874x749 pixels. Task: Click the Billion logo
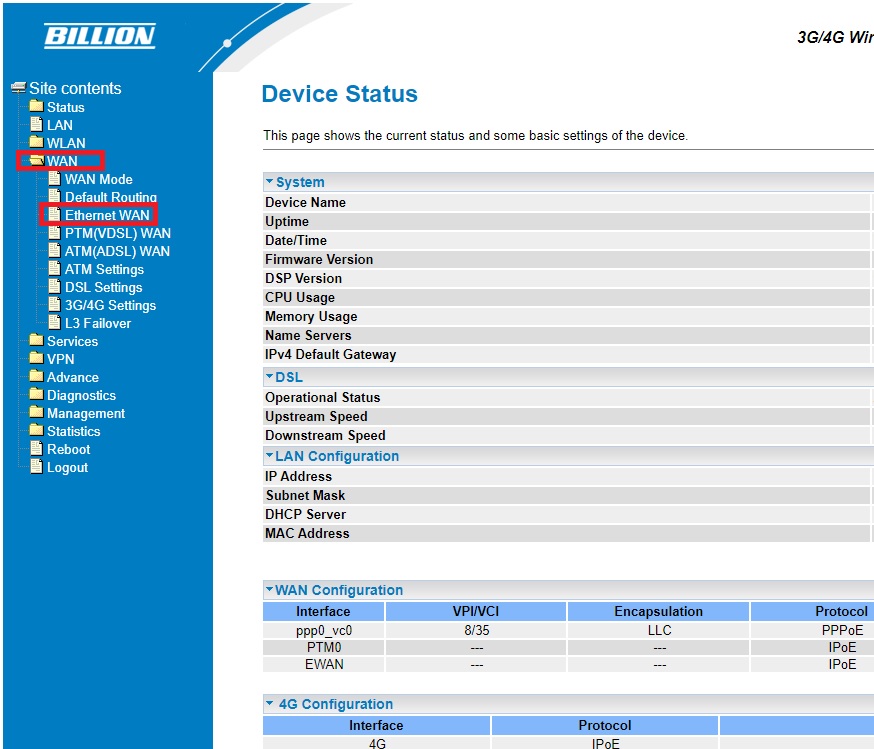[x=100, y=37]
